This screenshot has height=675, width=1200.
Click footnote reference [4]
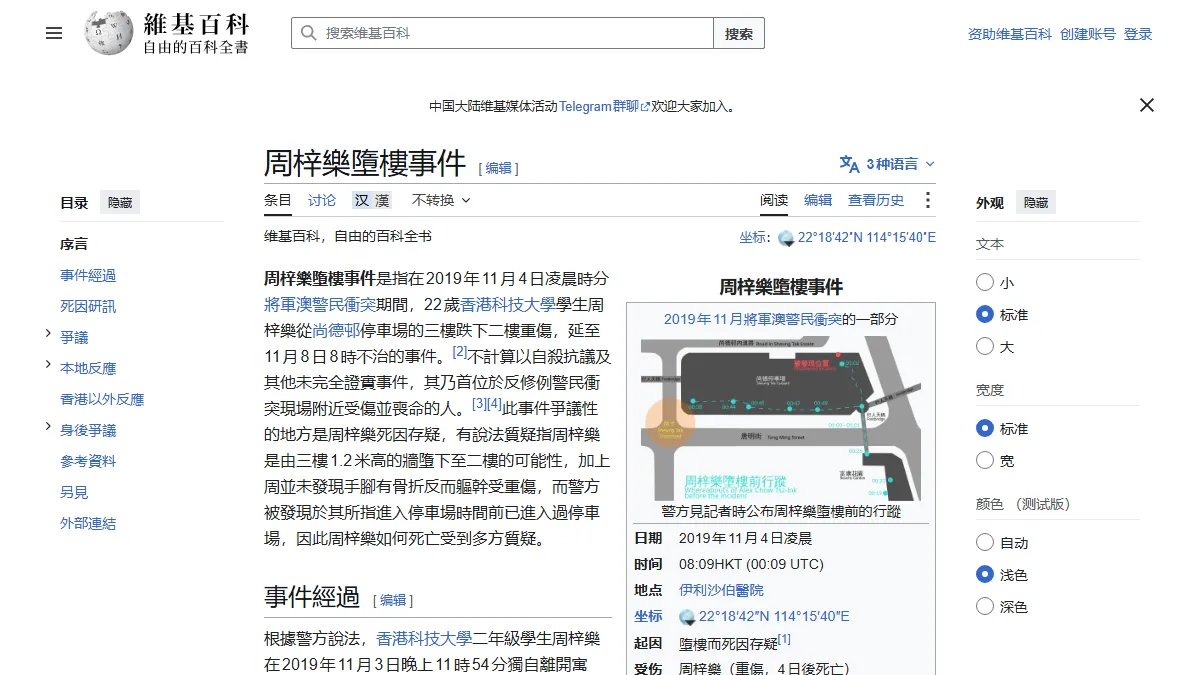pos(494,404)
